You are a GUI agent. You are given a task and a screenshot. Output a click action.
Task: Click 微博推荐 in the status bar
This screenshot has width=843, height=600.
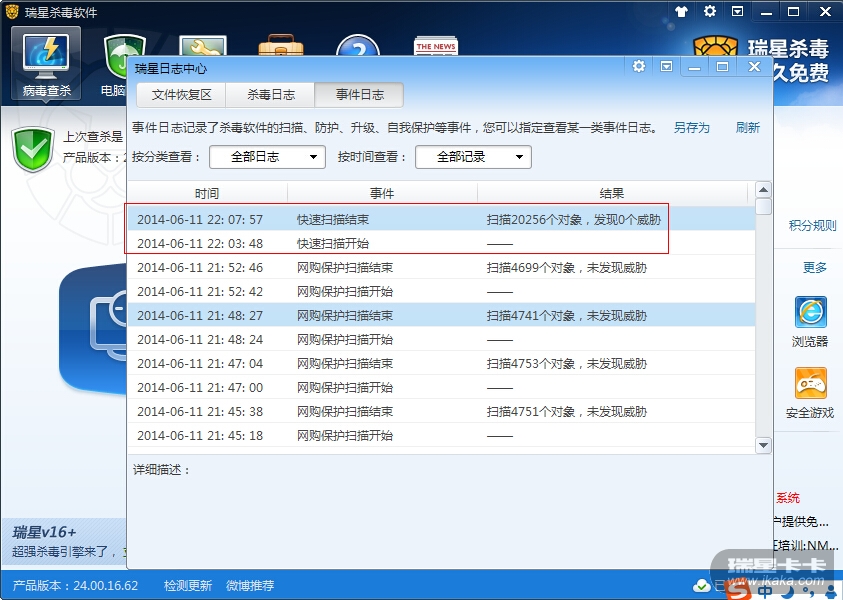250,585
